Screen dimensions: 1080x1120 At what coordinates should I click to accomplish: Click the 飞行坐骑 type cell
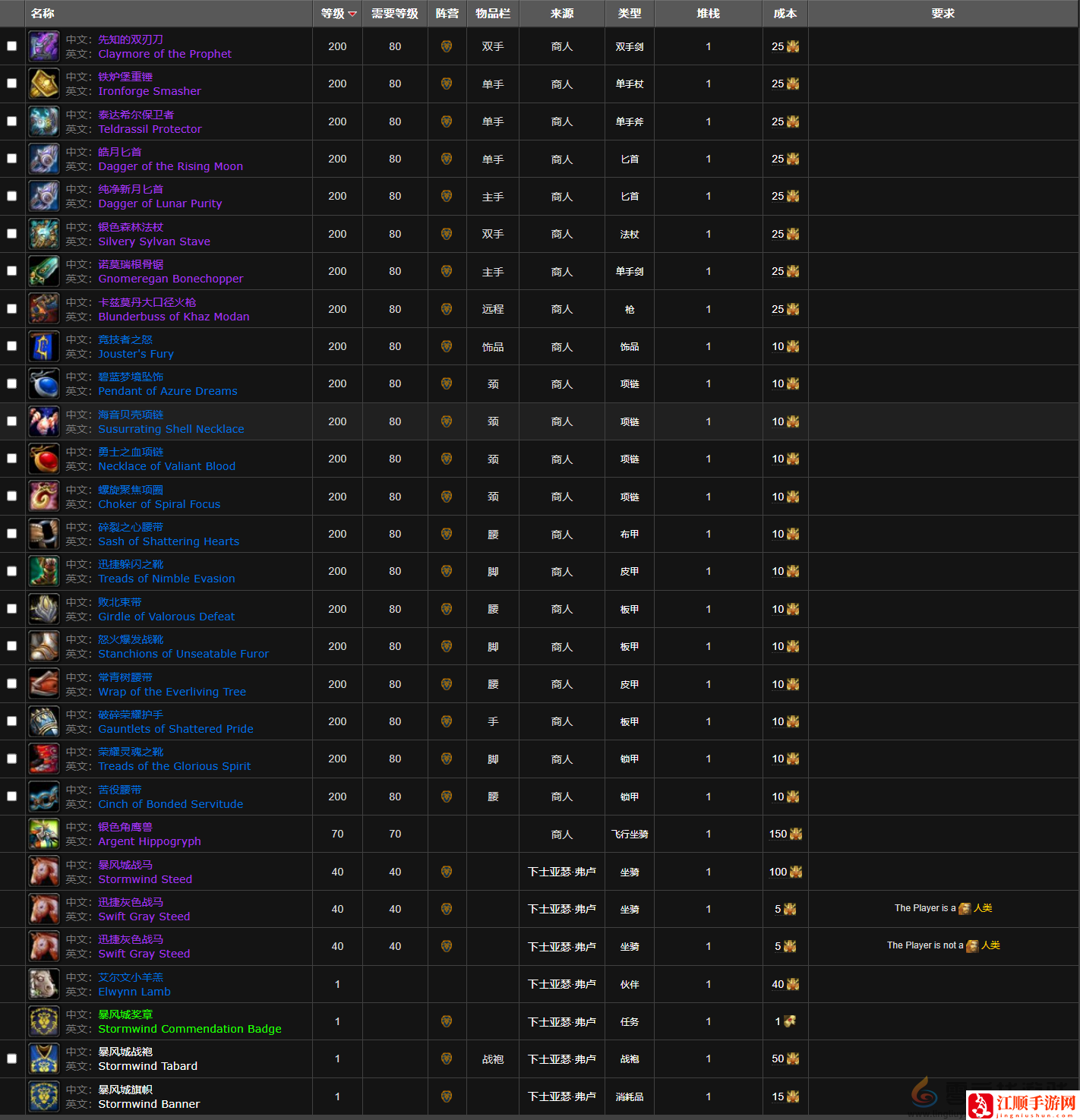pyautogui.click(x=630, y=834)
